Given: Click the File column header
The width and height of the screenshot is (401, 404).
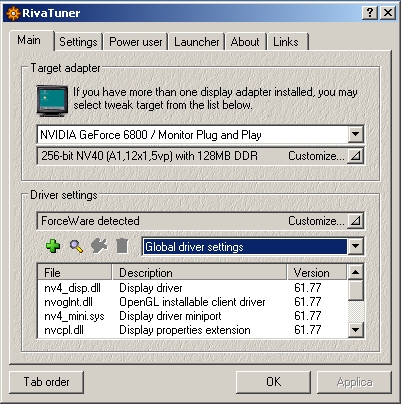Looking at the screenshot, I should pyautogui.click(x=74, y=273).
